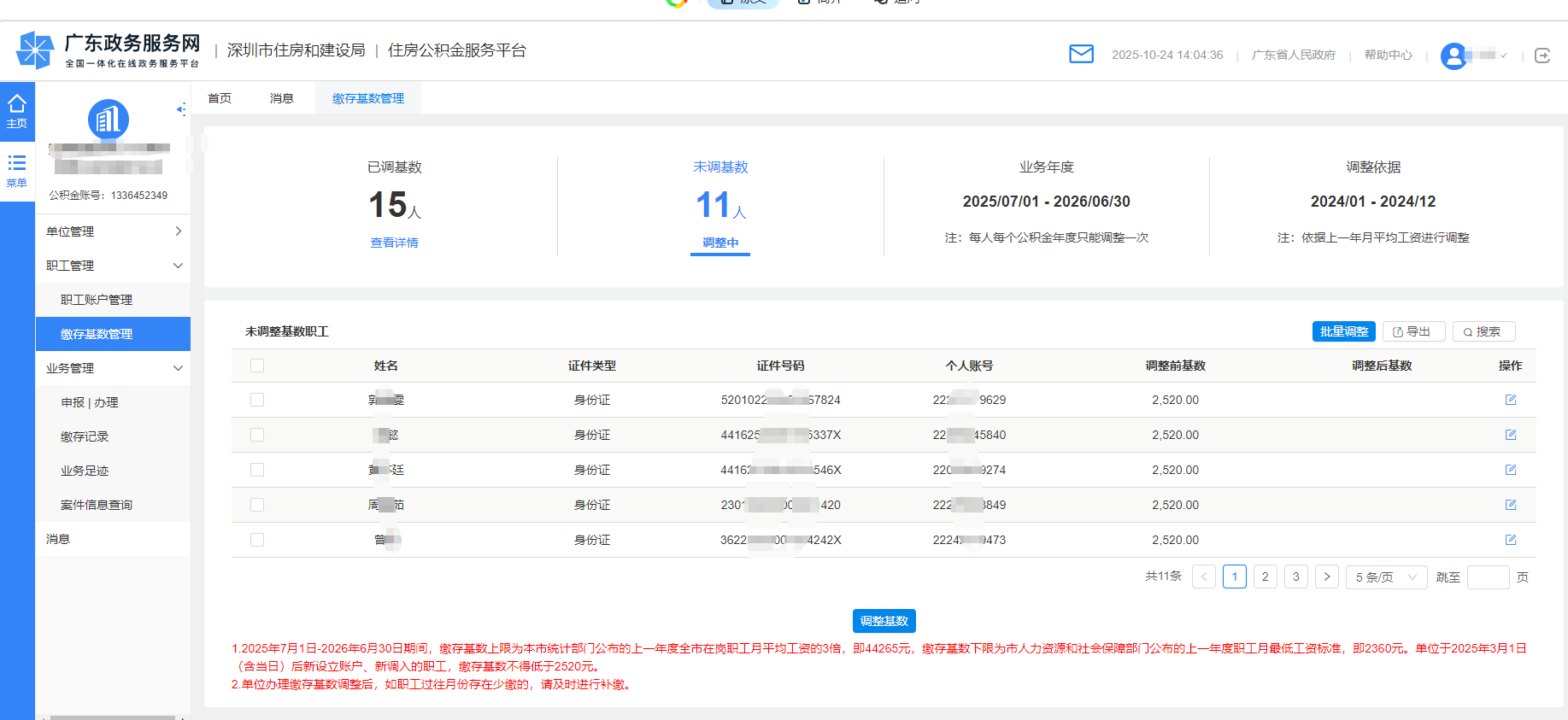The height and width of the screenshot is (720, 1568).
Task: Open 查看详情 link under 已调基数
Action: [x=394, y=243]
